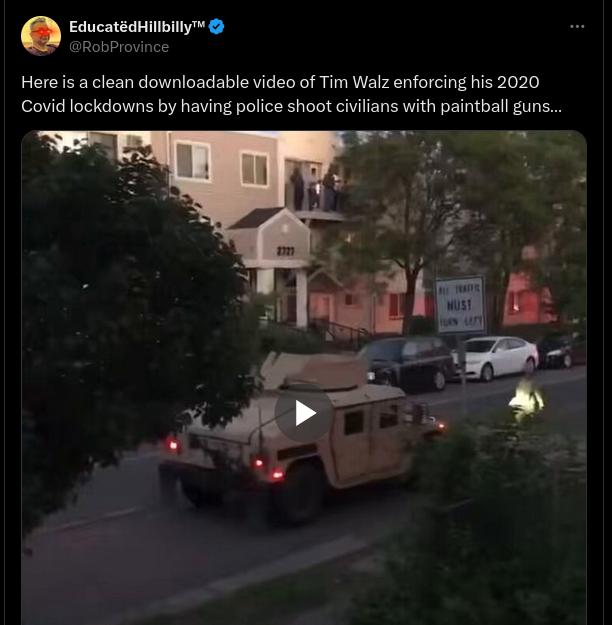
Task: Click building number 2727 in the video
Action: 285,252
